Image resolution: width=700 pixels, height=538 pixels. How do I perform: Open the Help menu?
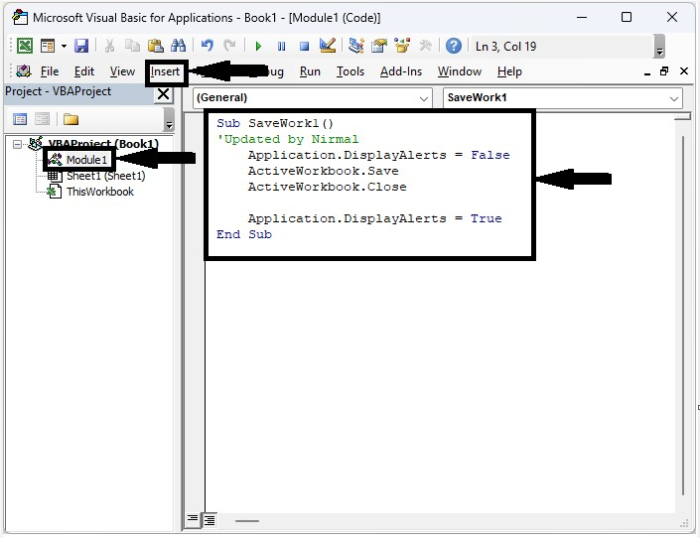[x=509, y=71]
